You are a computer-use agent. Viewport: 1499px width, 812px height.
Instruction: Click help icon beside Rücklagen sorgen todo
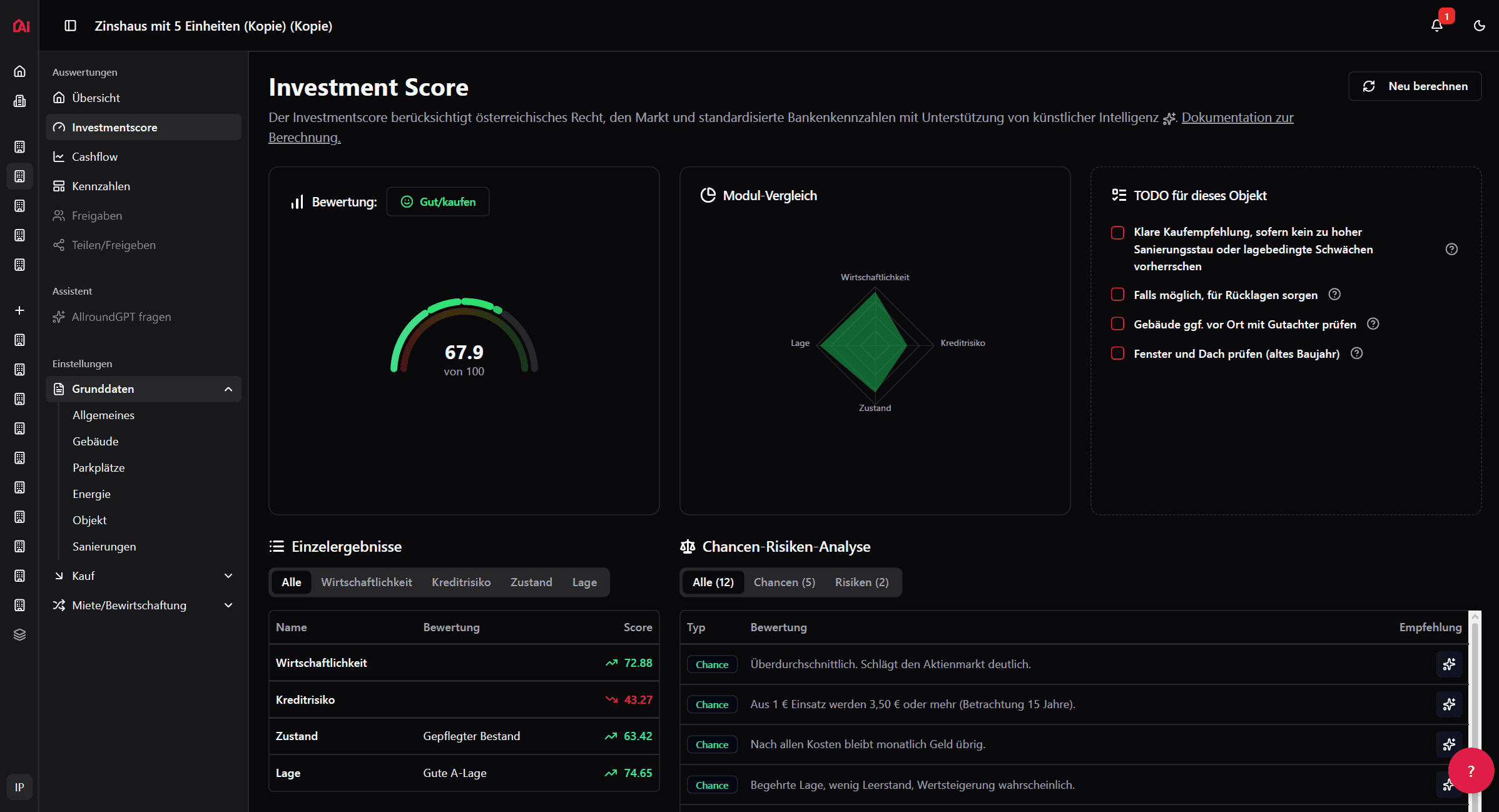point(1334,295)
